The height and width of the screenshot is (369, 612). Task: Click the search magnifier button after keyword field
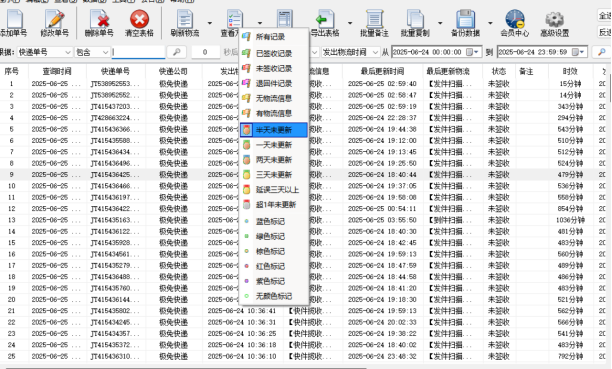point(176,52)
